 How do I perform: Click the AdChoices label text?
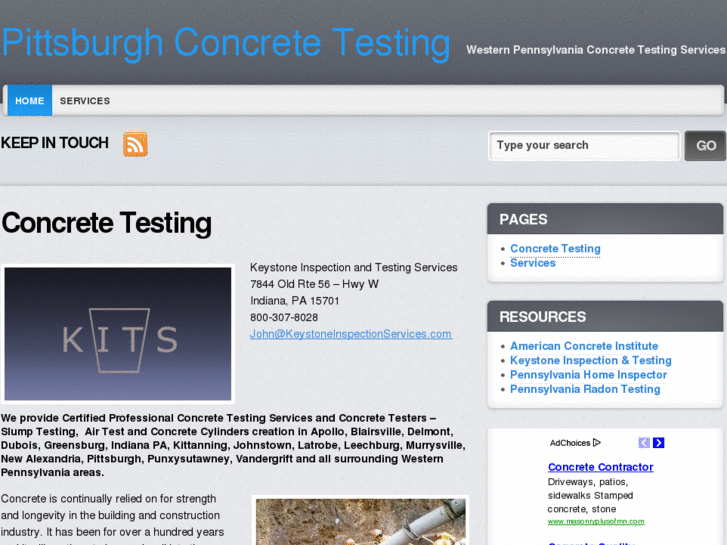coord(570,443)
